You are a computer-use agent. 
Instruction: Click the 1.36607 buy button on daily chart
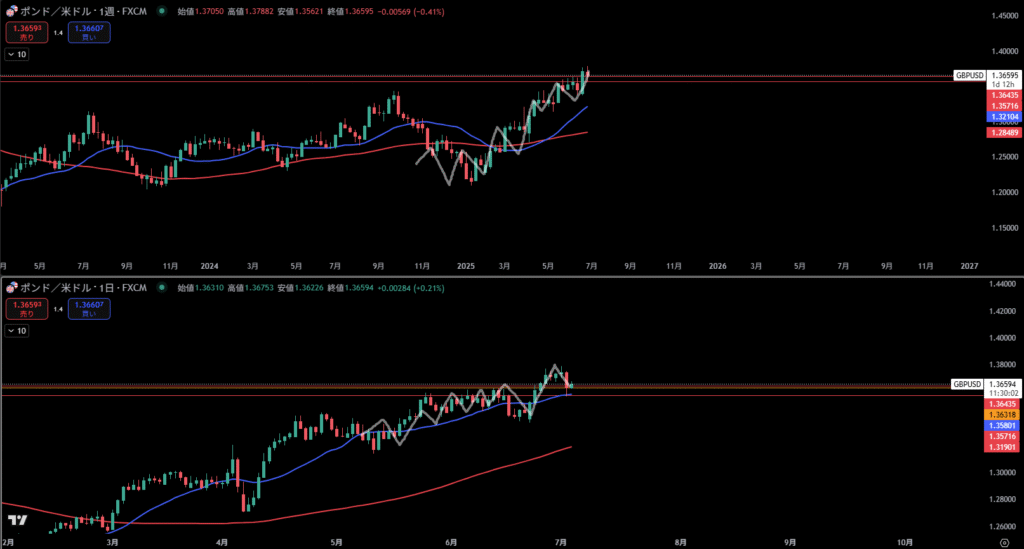tap(89, 308)
